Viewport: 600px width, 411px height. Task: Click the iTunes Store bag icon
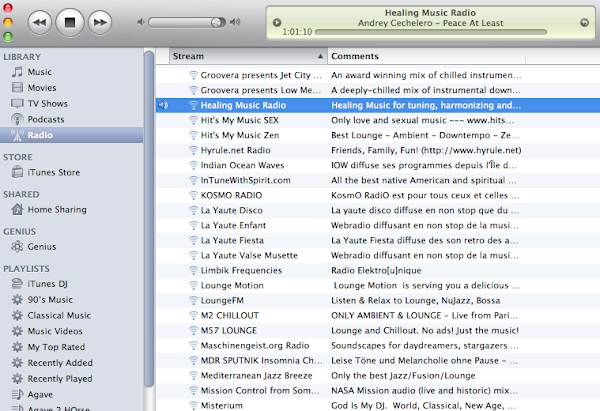pyautogui.click(x=17, y=172)
